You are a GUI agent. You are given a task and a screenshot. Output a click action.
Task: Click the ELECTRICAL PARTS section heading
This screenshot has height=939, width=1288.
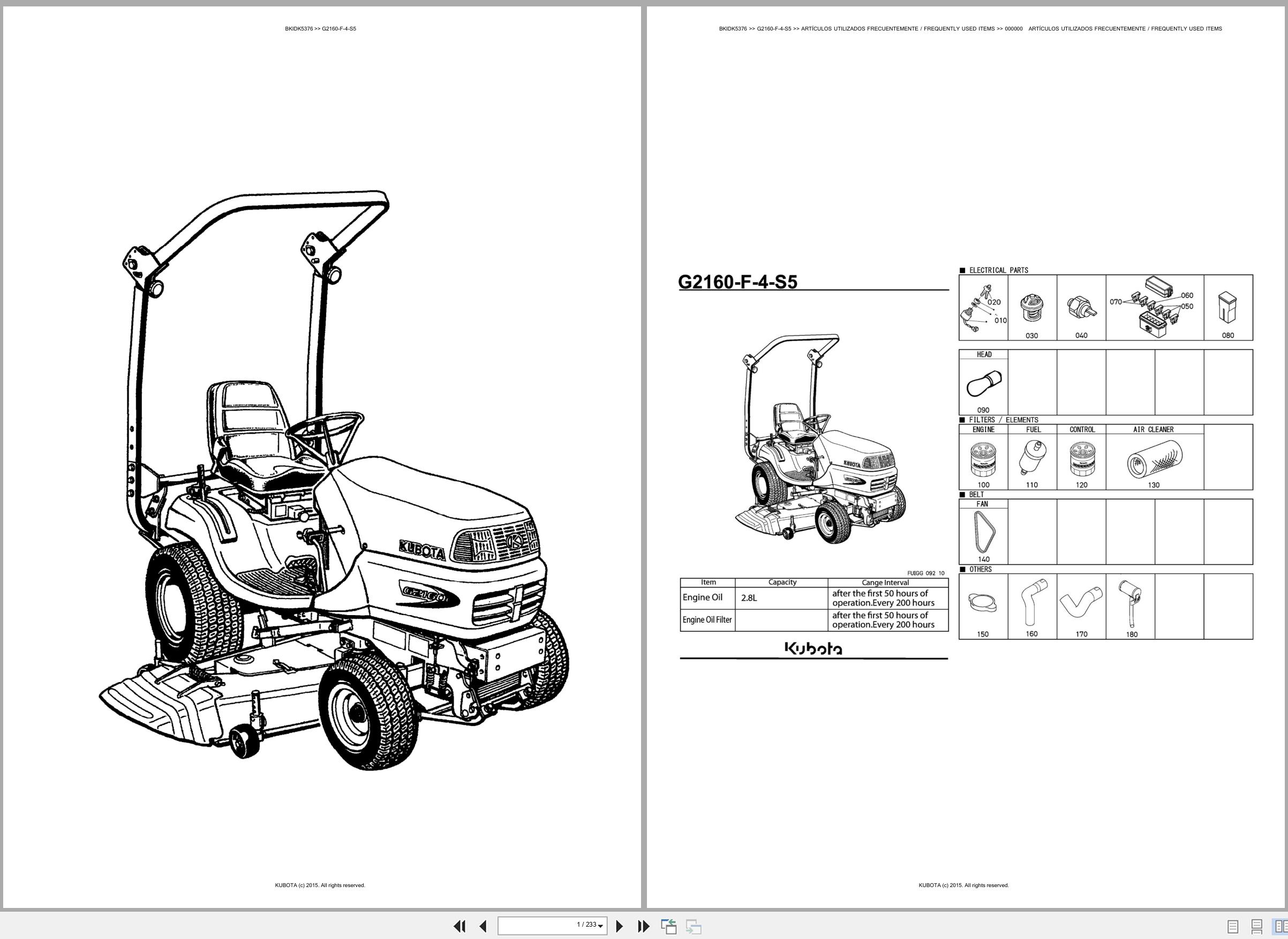coord(999,270)
